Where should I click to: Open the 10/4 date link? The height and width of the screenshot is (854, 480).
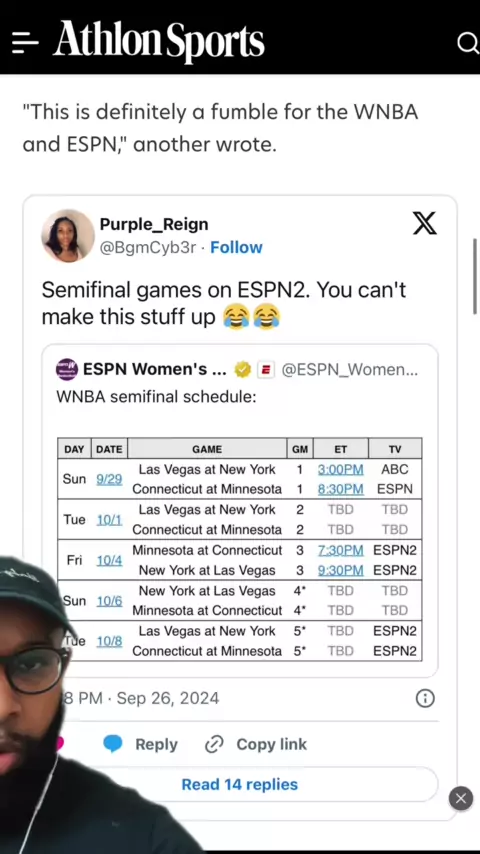click(109, 560)
